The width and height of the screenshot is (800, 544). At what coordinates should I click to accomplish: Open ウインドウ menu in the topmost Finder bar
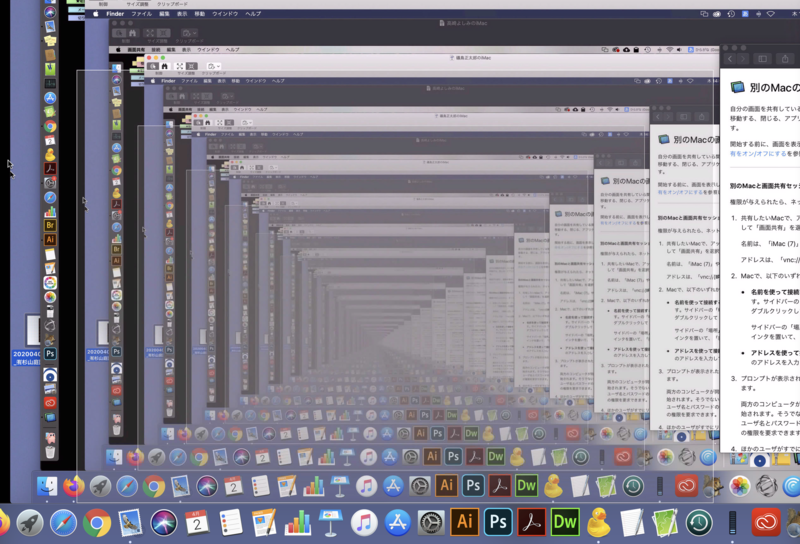(225, 14)
